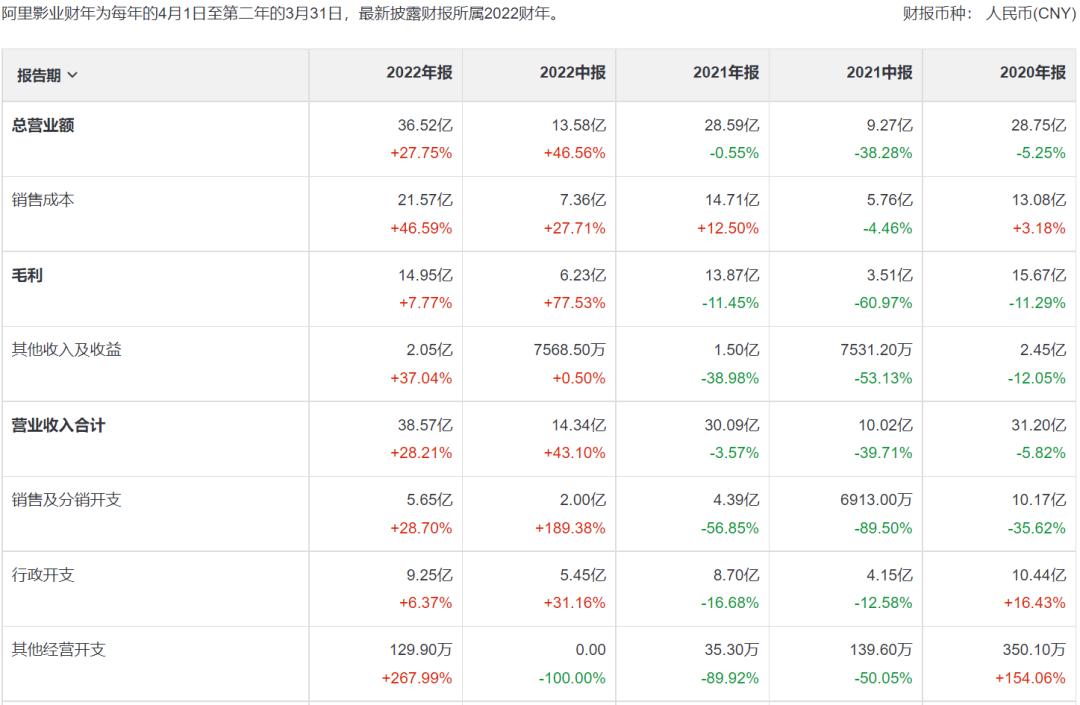Click the +154.06% change figure
1080x705 pixels.
[1030, 678]
